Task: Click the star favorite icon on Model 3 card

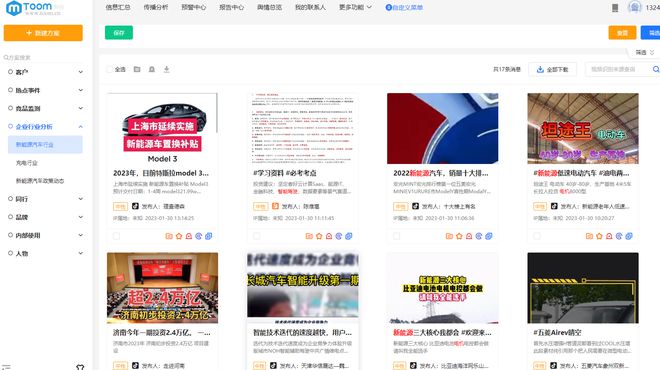Action: pyautogui.click(x=179, y=236)
